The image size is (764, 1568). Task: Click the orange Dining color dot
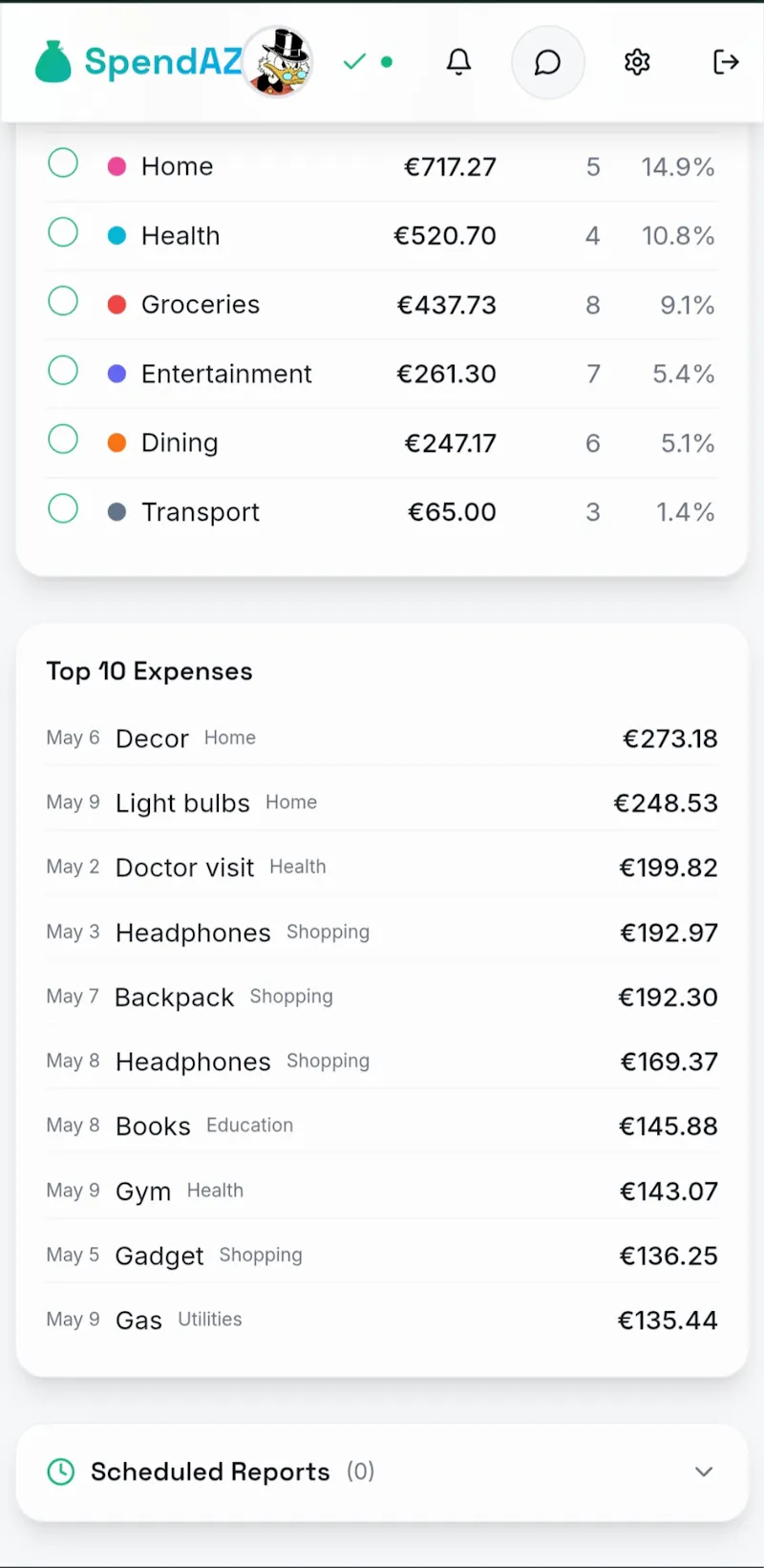117,442
